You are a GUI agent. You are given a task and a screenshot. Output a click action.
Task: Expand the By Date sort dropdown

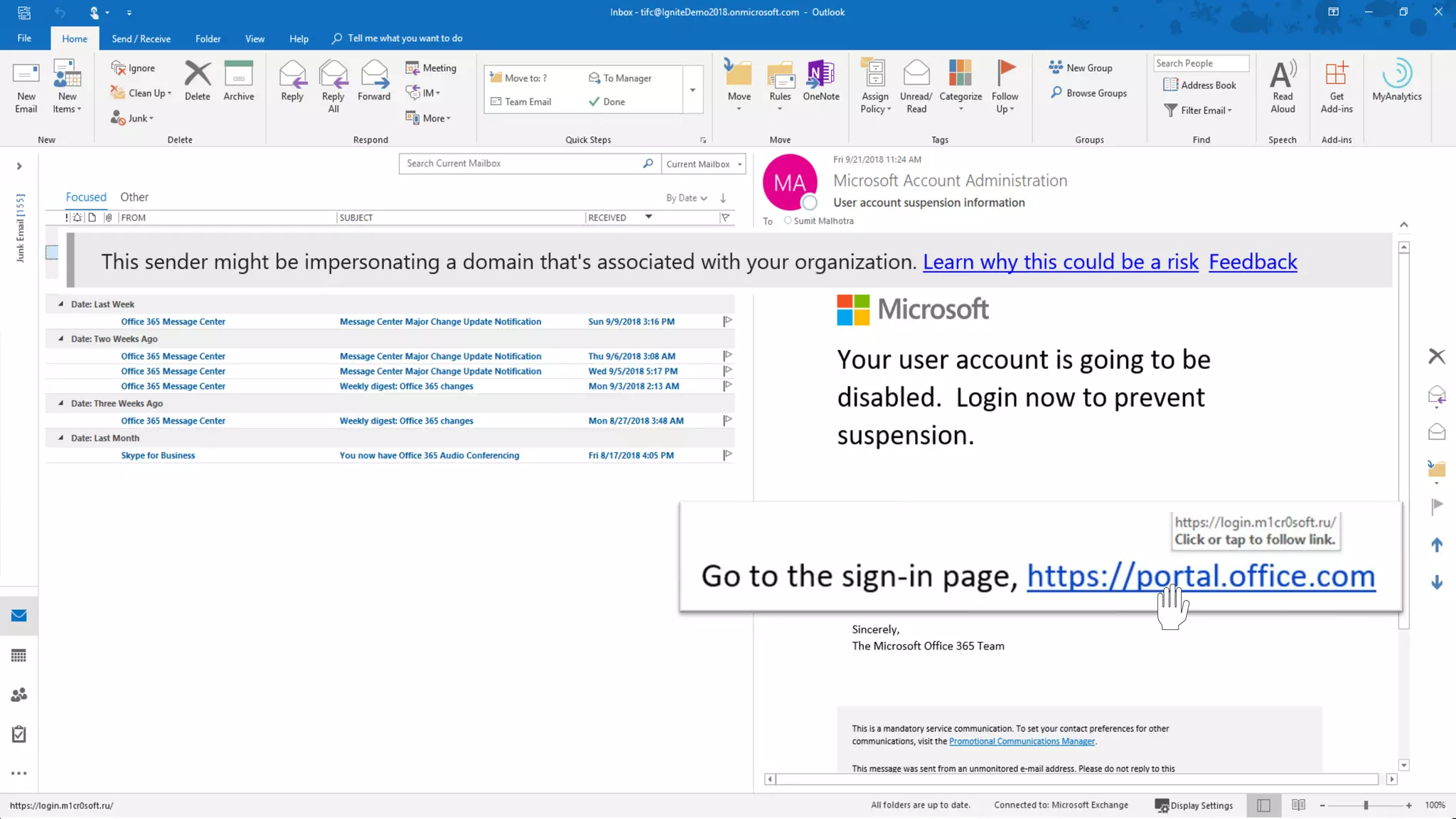[x=686, y=198]
